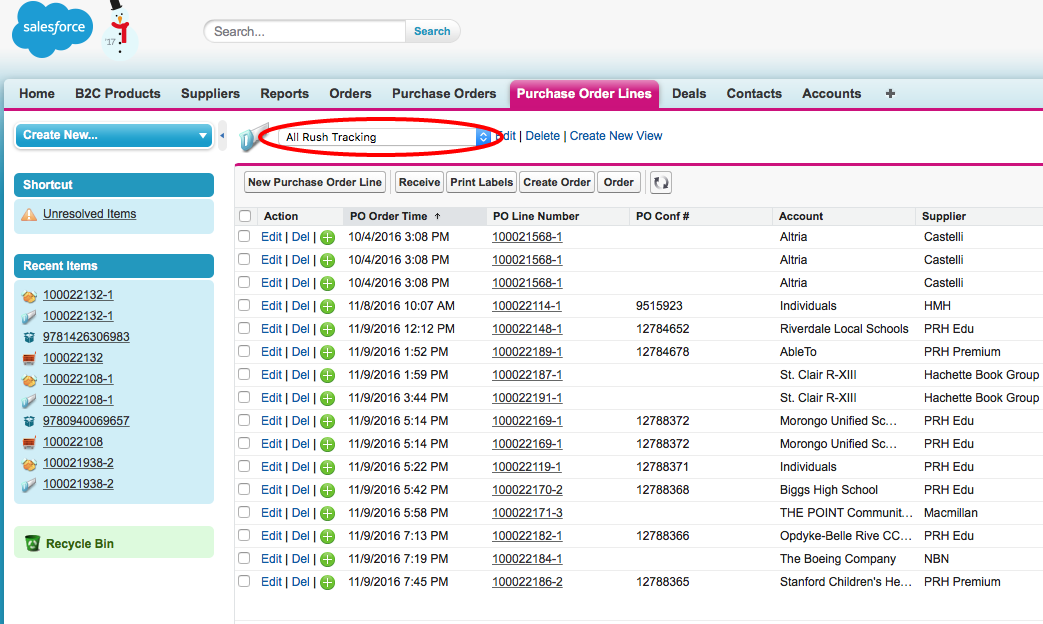Sort by PO Order Time ascending arrow
This screenshot has height=624, width=1043.
click(438, 216)
